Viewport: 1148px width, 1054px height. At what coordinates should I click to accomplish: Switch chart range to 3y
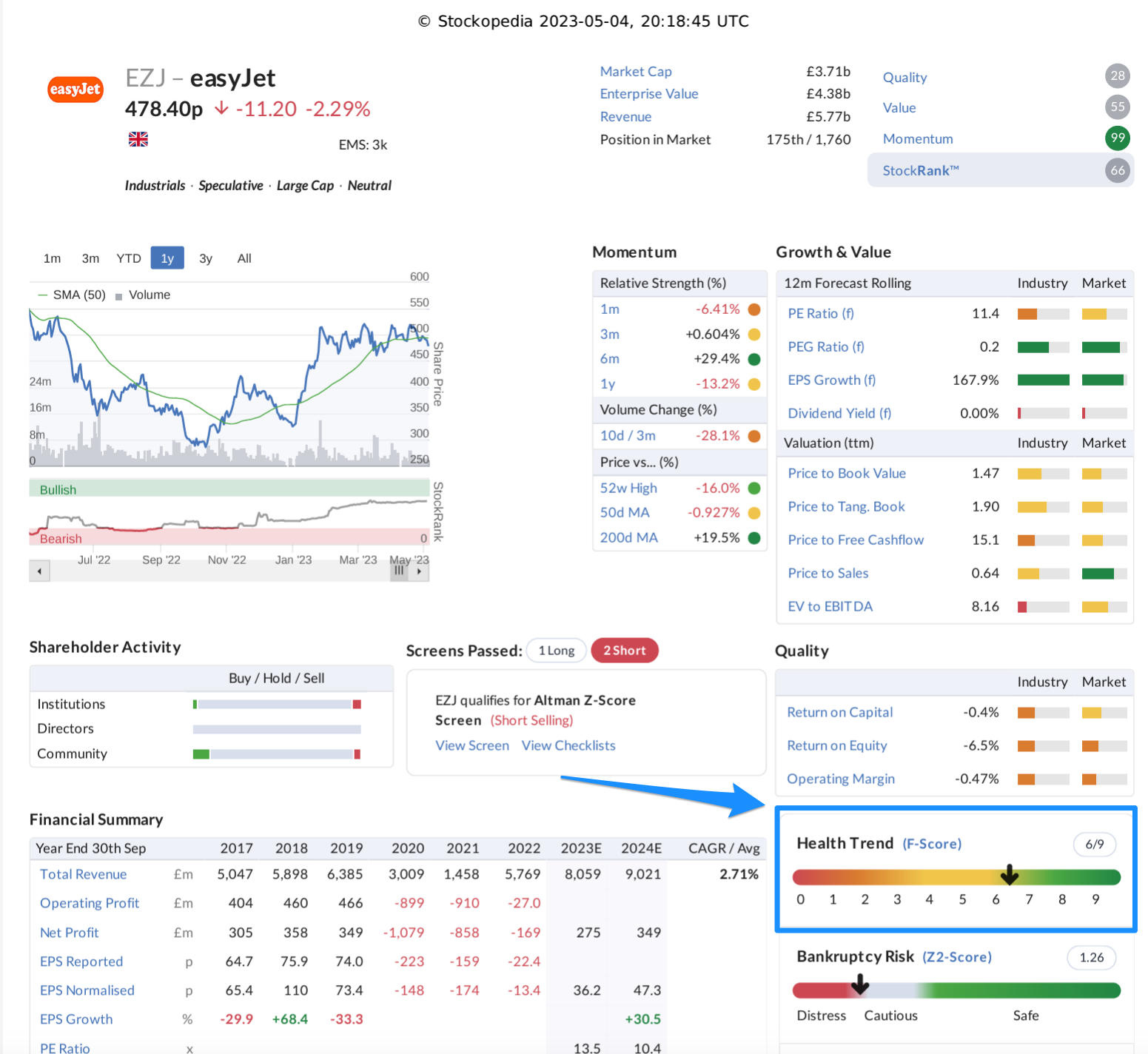[206, 258]
